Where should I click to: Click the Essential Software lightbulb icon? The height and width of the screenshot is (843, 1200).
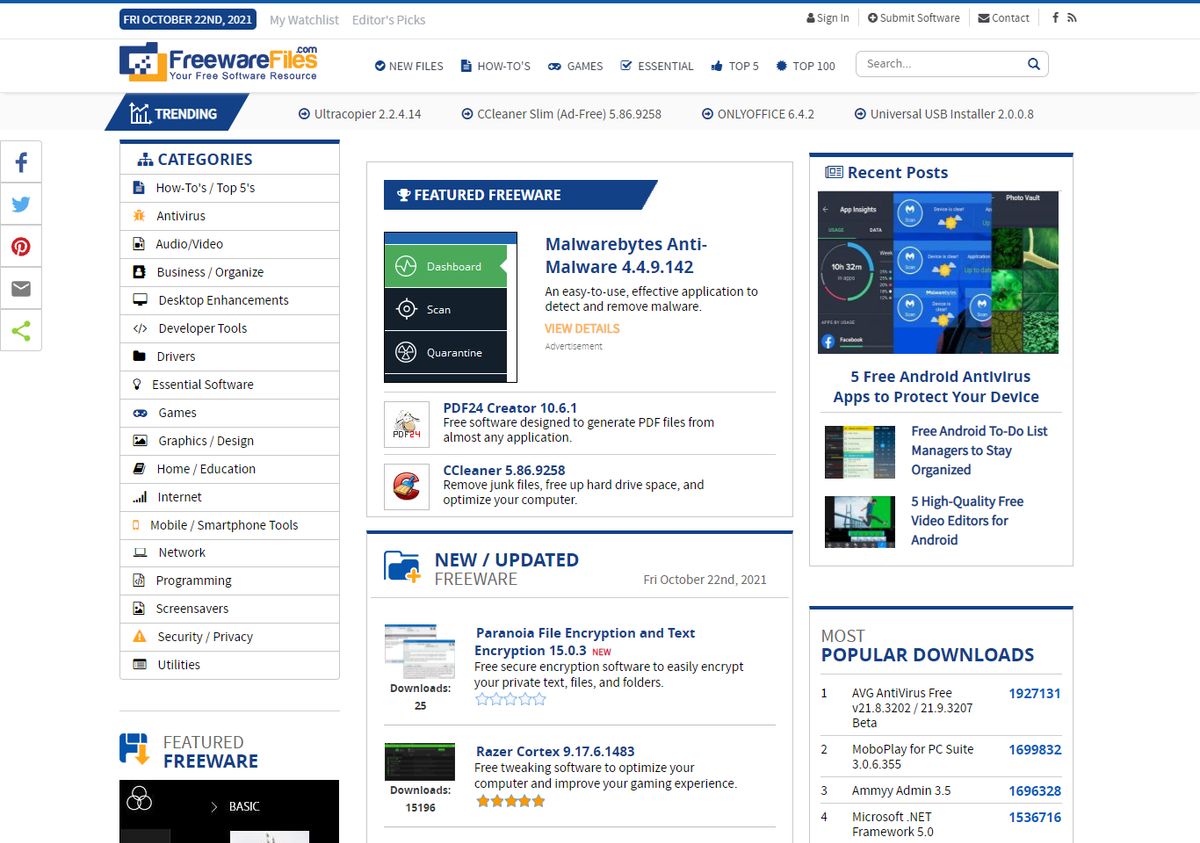tap(137, 384)
